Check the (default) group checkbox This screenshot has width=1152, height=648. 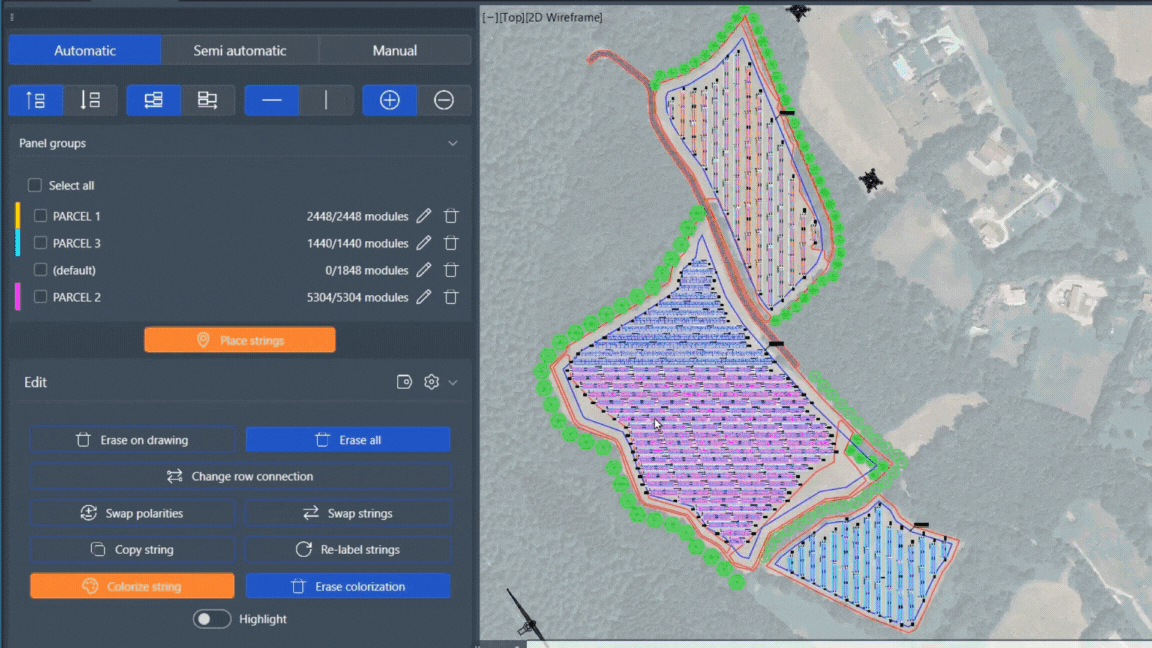(x=40, y=270)
